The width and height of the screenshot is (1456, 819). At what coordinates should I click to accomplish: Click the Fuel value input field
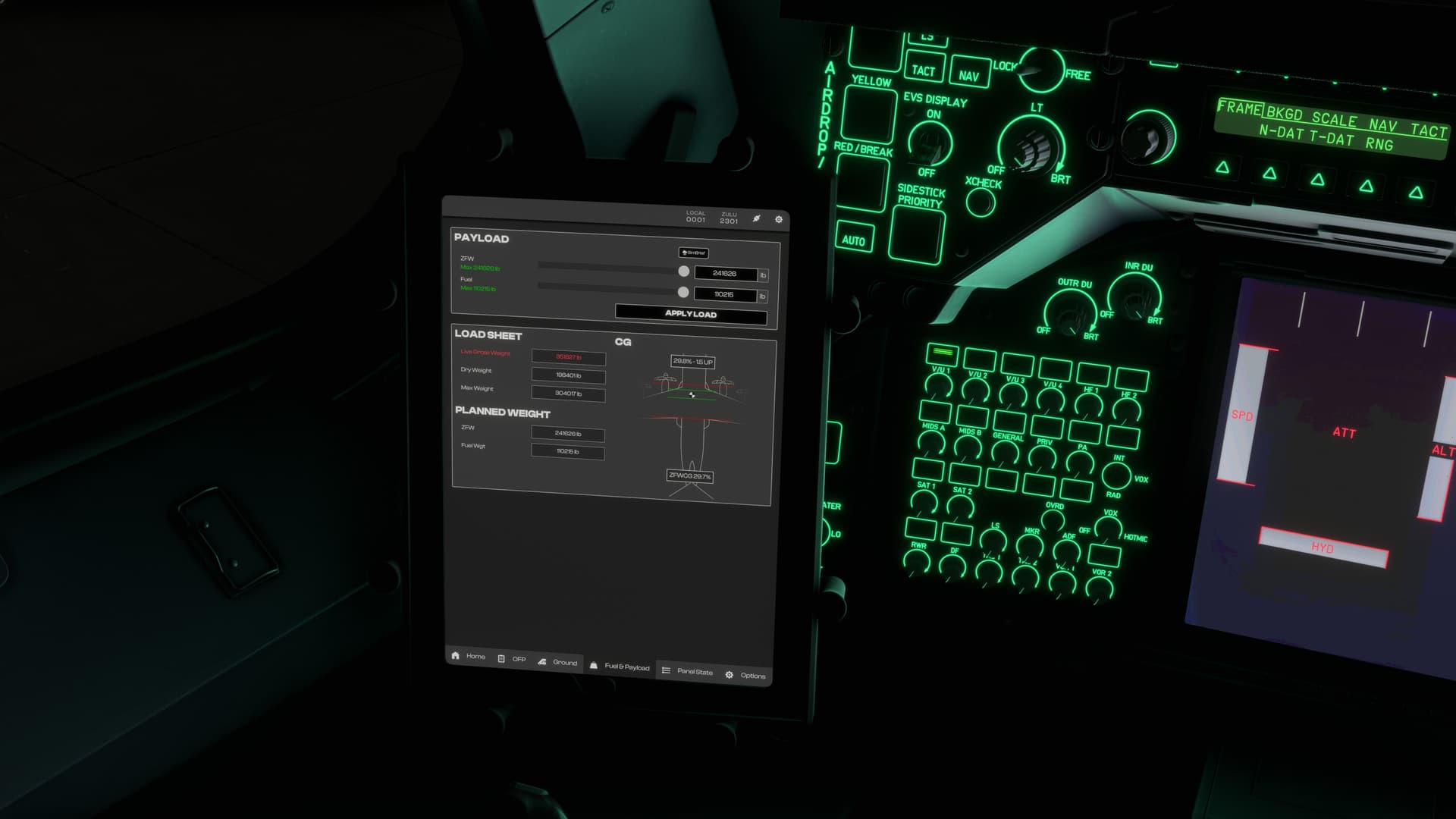coord(724,294)
